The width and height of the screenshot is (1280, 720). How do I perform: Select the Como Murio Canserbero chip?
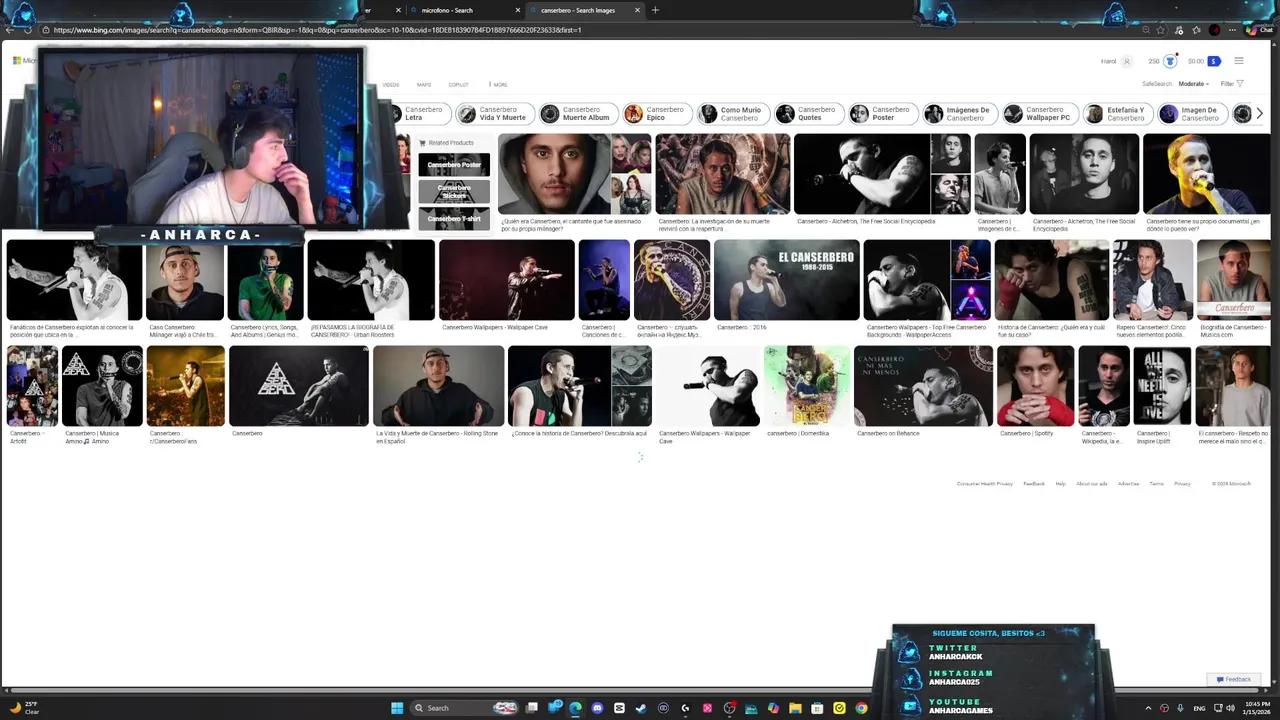[732, 114]
